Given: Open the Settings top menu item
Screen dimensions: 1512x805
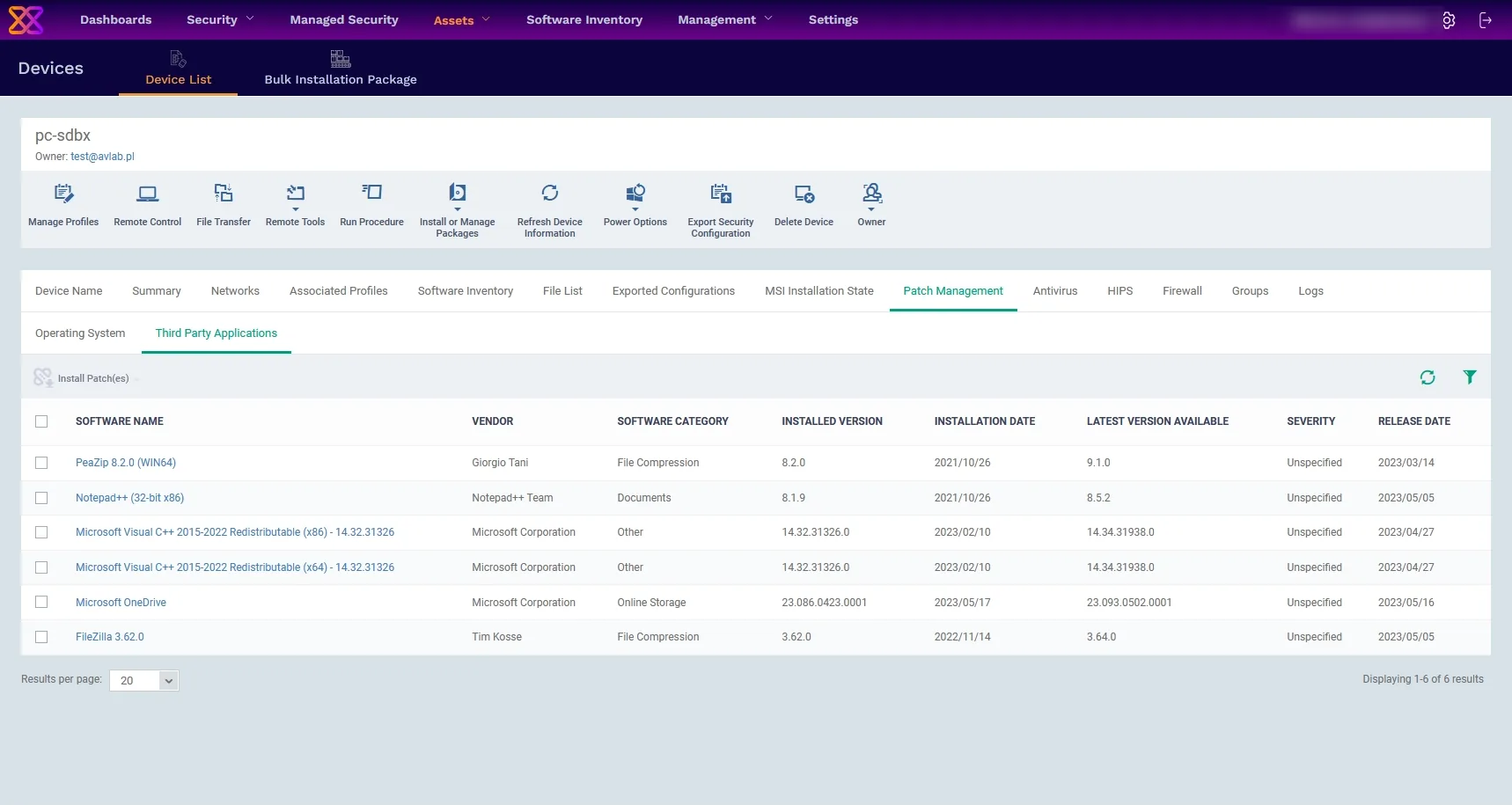Looking at the screenshot, I should [833, 19].
